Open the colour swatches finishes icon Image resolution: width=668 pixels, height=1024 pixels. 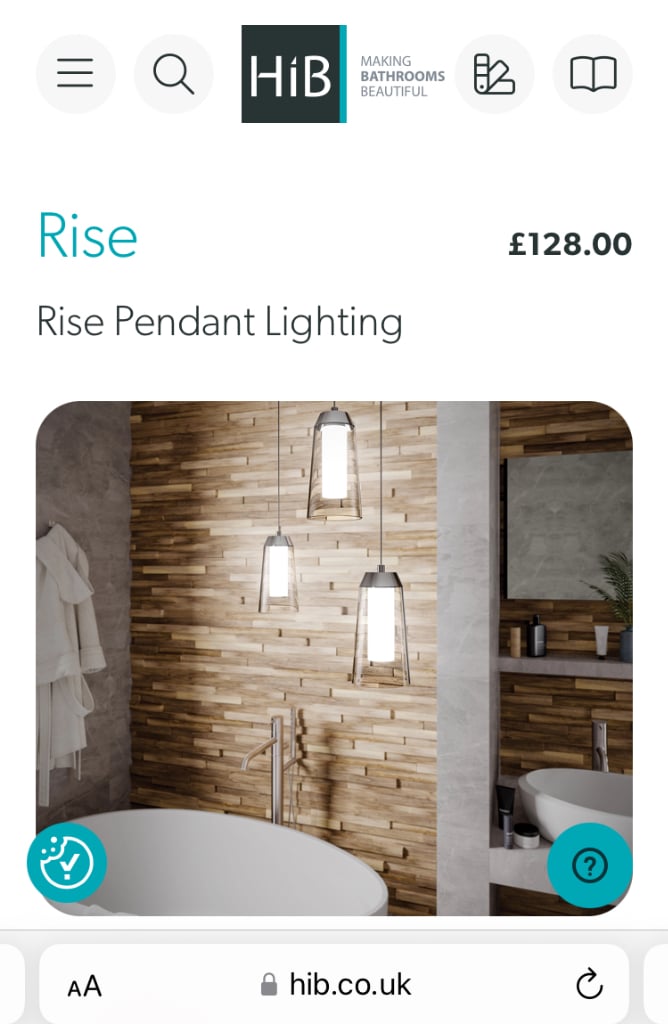tap(494, 74)
